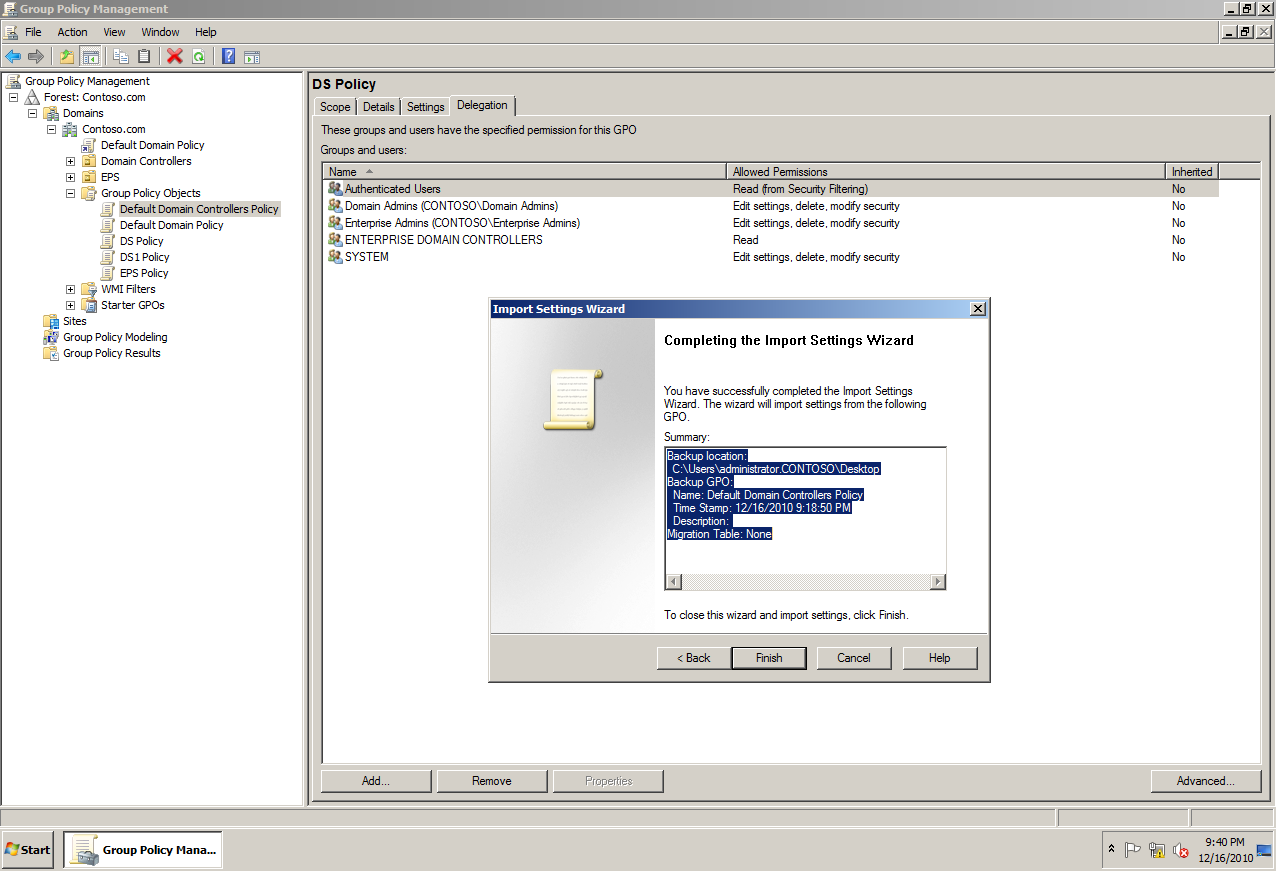Click the Paste toolbar icon

tap(144, 56)
